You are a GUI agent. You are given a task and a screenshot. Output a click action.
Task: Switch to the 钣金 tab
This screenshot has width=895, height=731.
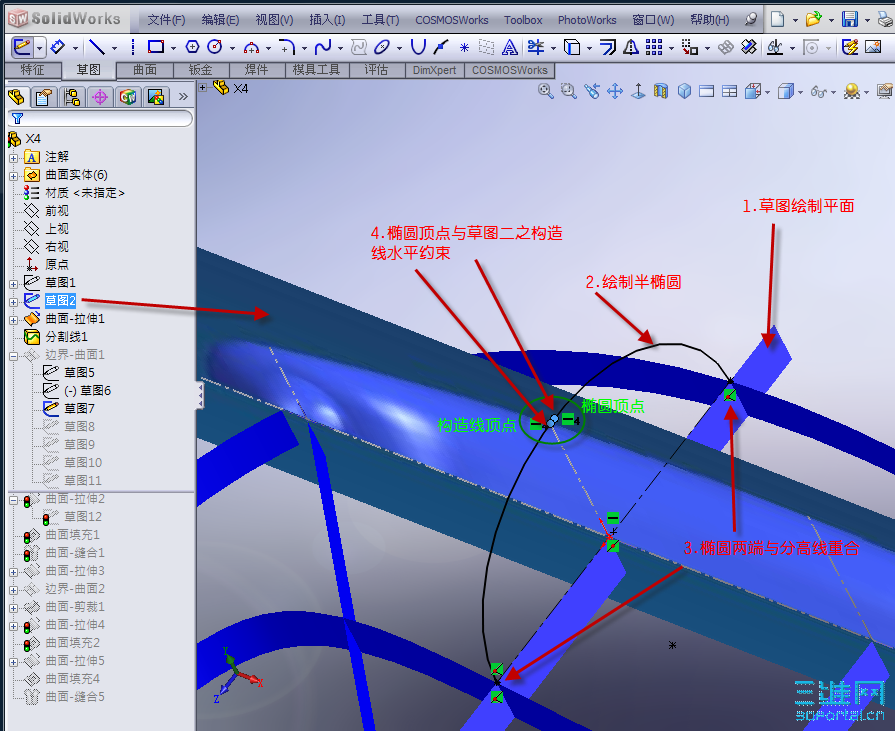pyautogui.click(x=201, y=70)
